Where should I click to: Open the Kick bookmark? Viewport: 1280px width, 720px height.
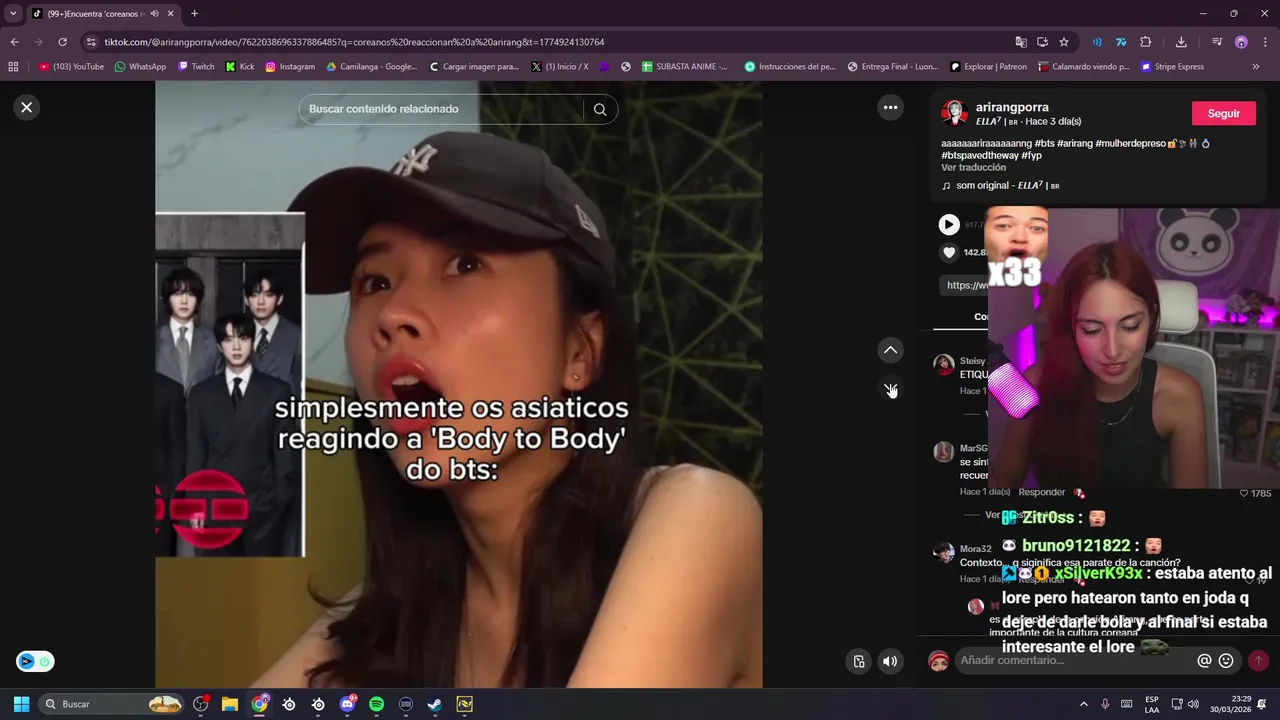240,67
